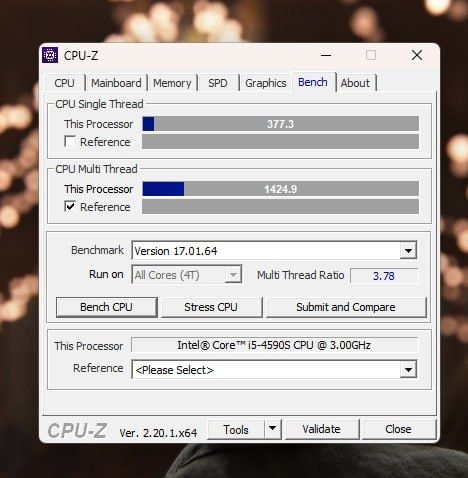Select the SPD tab
The image size is (468, 478).
pyautogui.click(x=218, y=83)
